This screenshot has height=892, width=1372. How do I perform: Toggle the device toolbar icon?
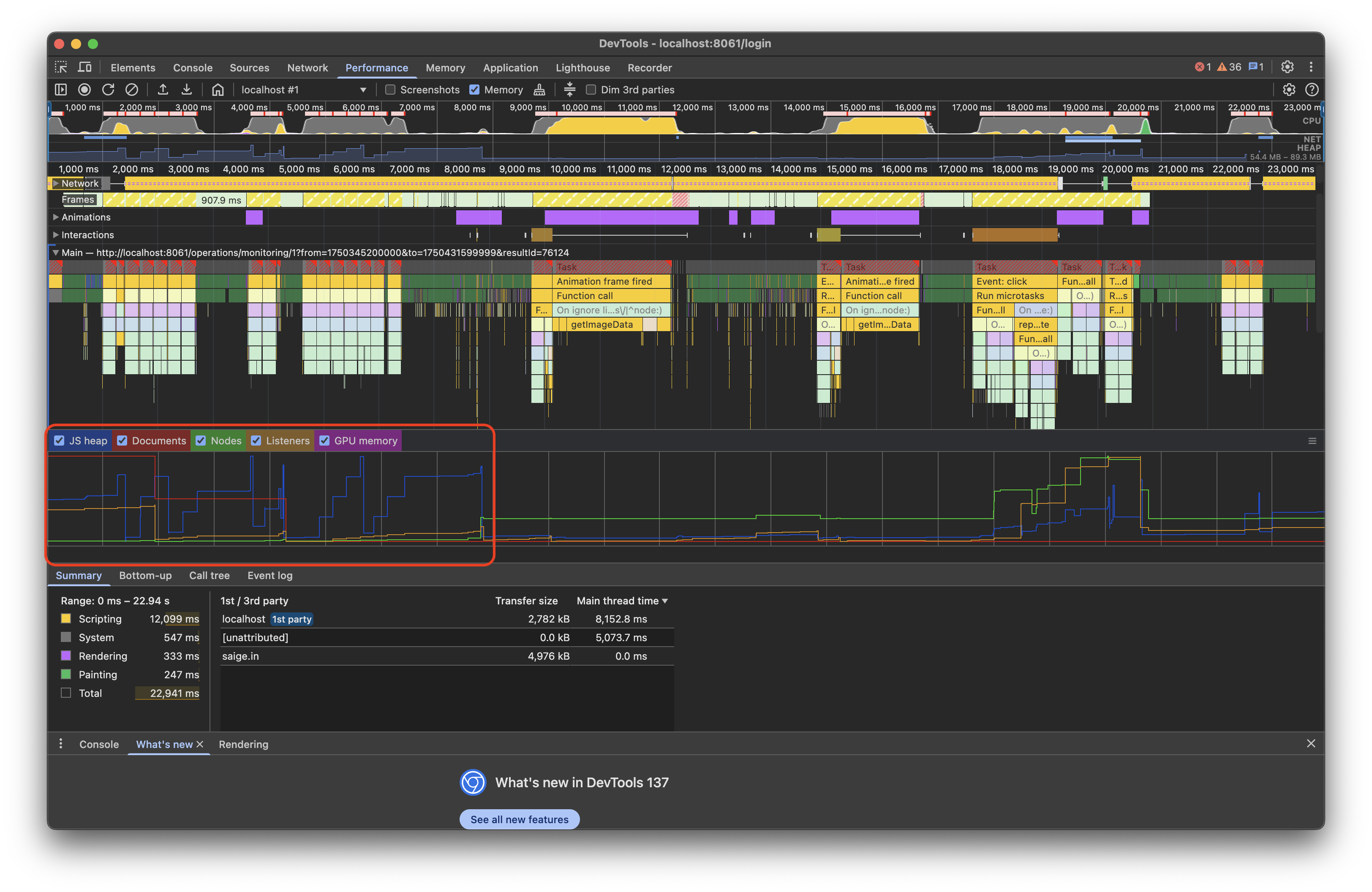(85, 68)
